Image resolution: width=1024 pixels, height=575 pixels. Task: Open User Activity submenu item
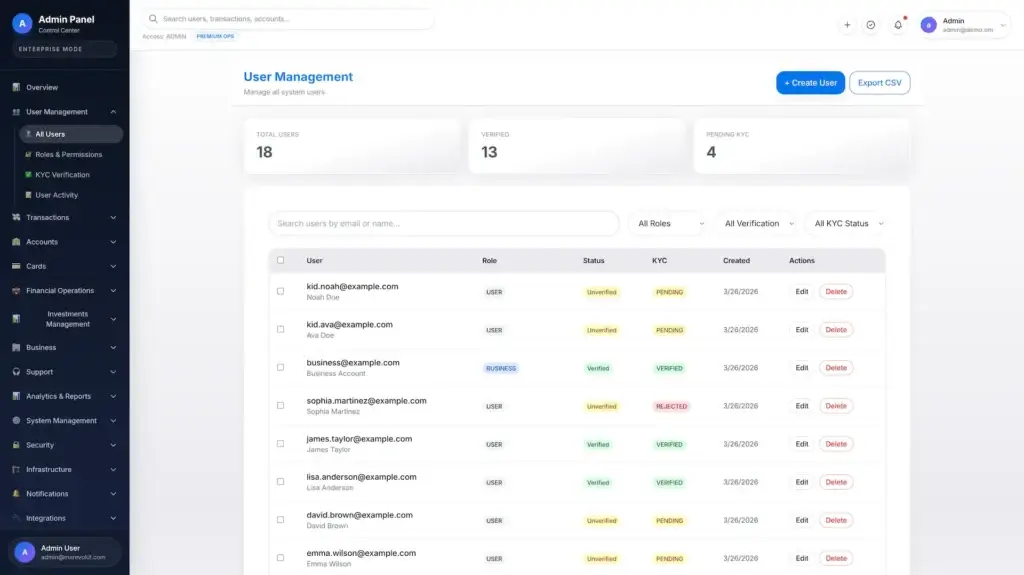click(x=71, y=195)
